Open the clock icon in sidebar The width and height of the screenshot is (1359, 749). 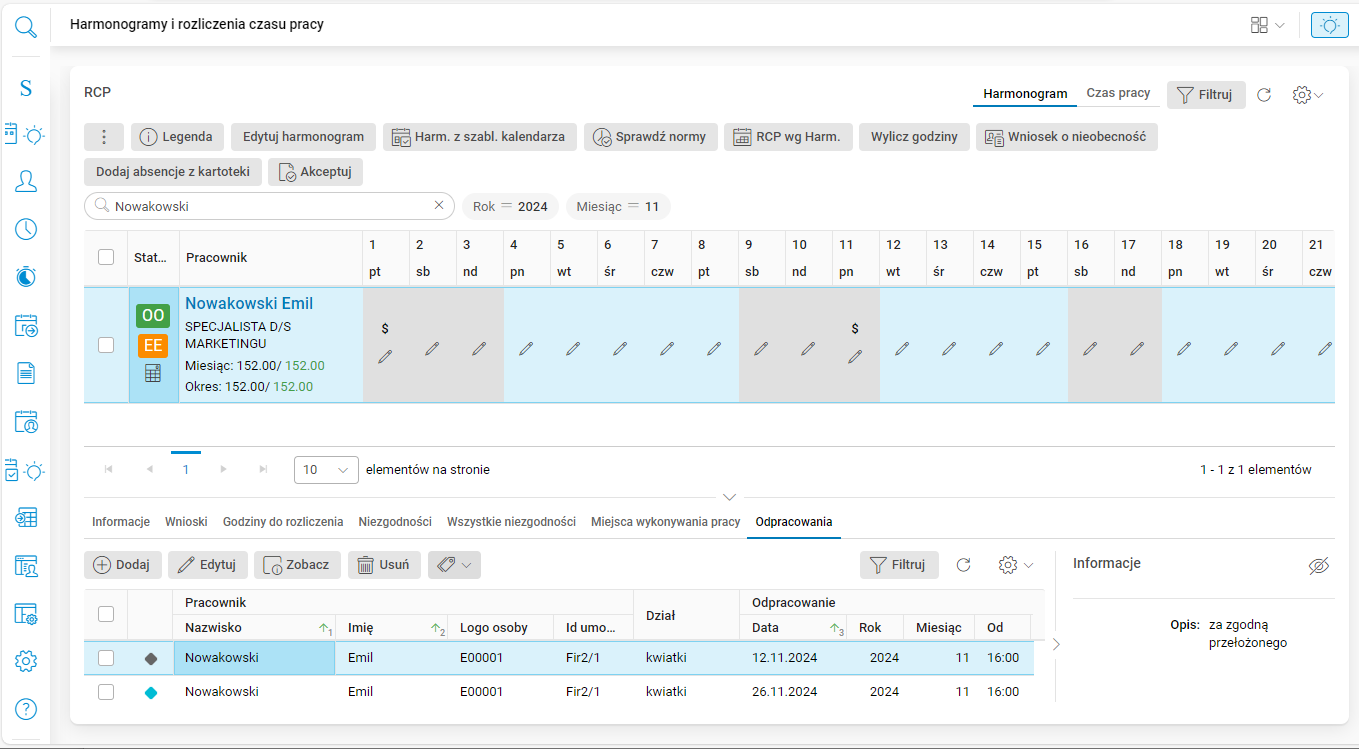click(26, 229)
